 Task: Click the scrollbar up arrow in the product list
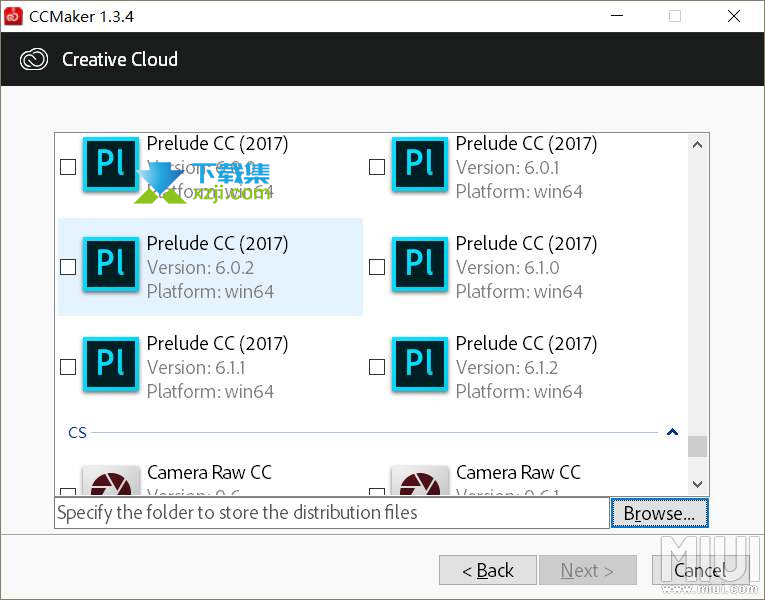click(x=698, y=144)
